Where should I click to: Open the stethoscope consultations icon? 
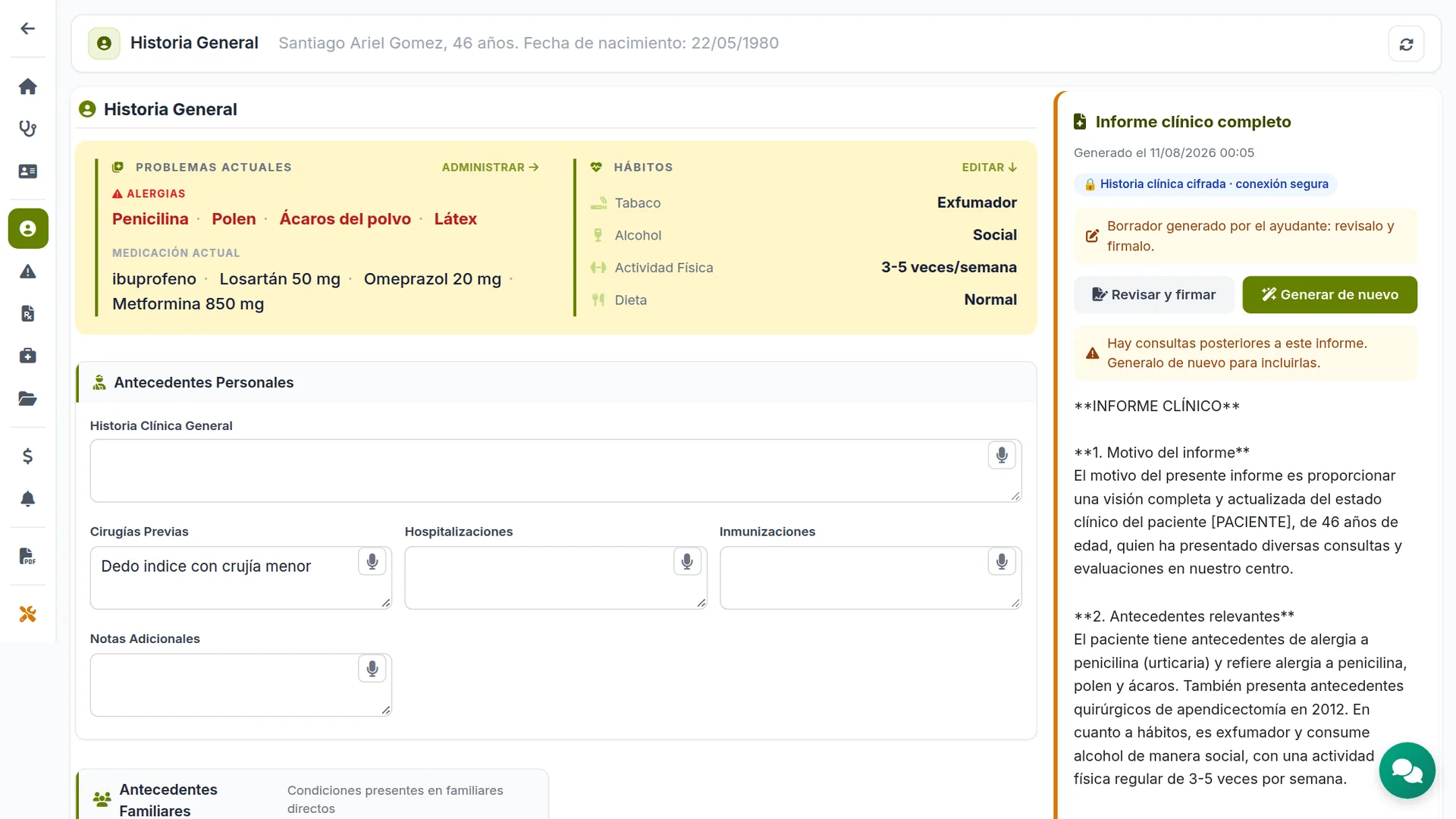click(x=28, y=129)
